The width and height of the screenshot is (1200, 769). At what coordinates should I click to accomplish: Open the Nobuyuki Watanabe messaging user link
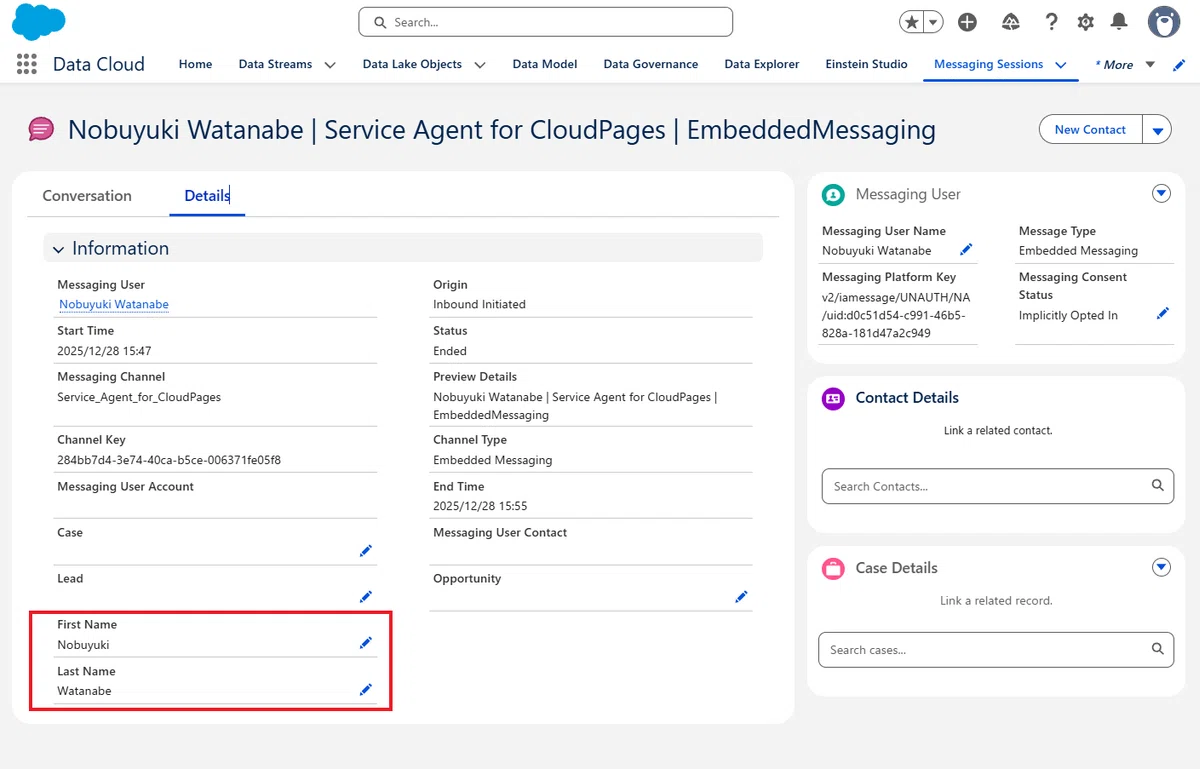click(x=114, y=304)
